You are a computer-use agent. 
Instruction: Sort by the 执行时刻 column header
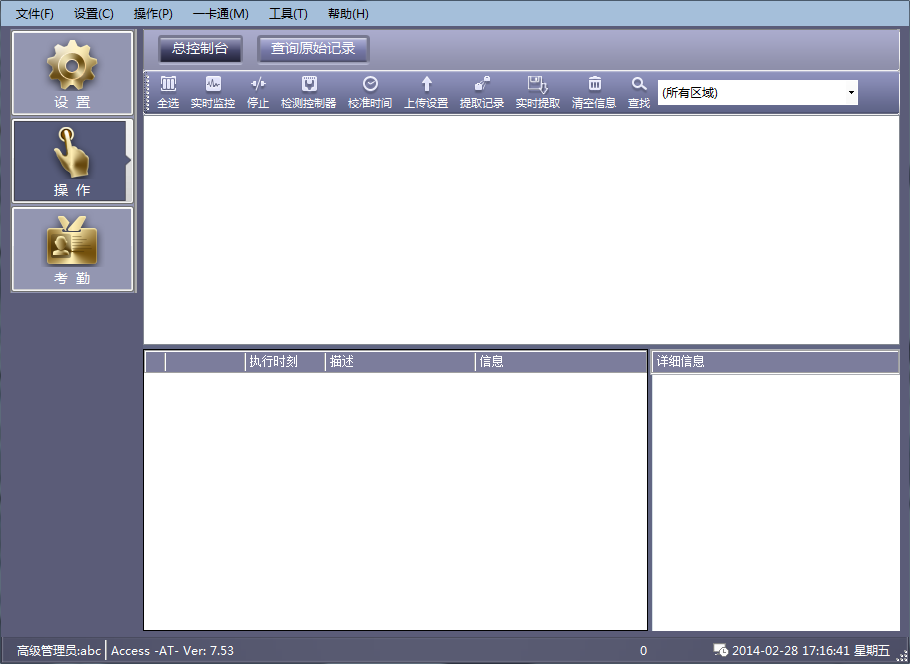click(x=285, y=361)
